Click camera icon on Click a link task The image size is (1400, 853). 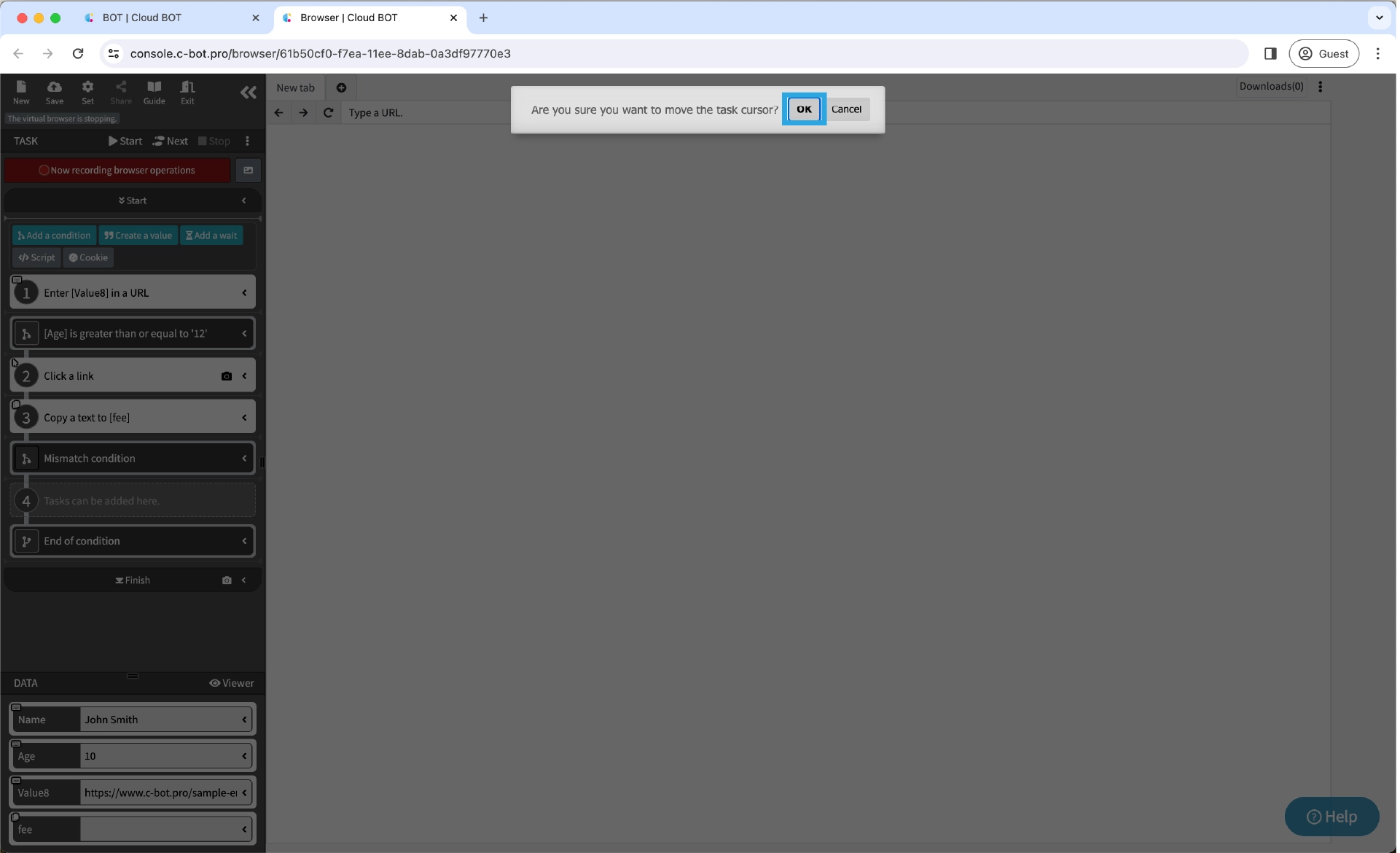[227, 376]
